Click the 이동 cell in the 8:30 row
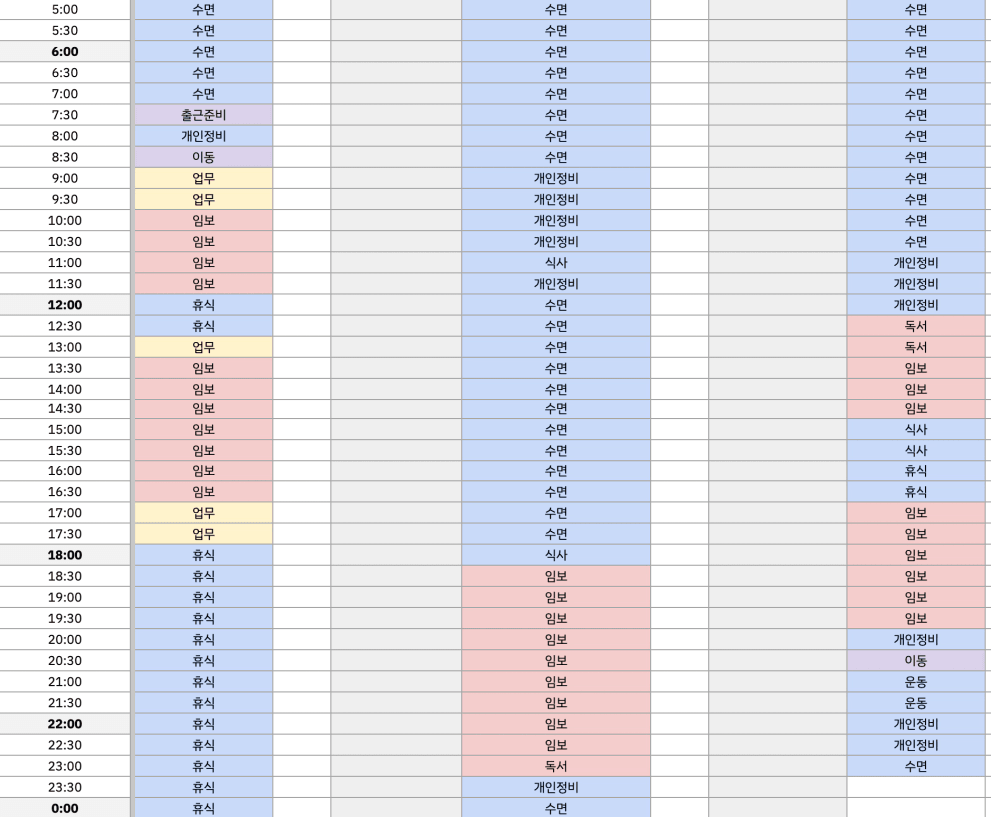Screen dimensions: 991x817 click(x=203, y=157)
